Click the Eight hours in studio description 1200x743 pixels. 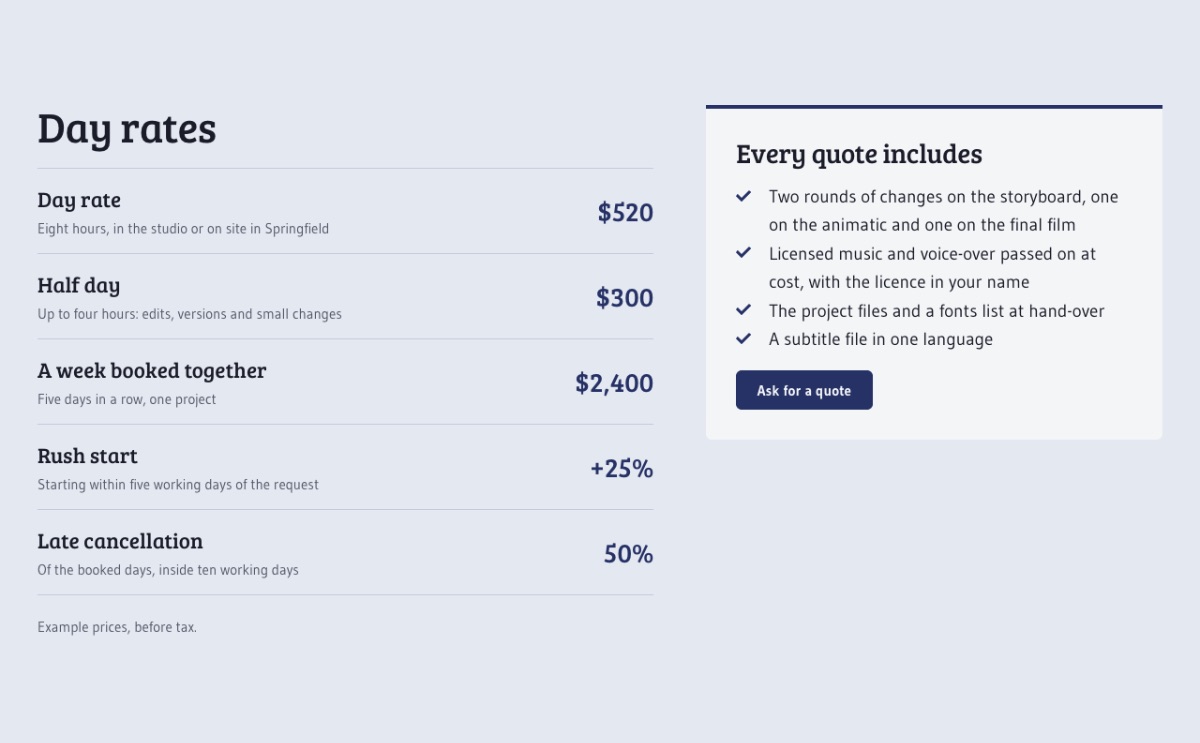[183, 229]
